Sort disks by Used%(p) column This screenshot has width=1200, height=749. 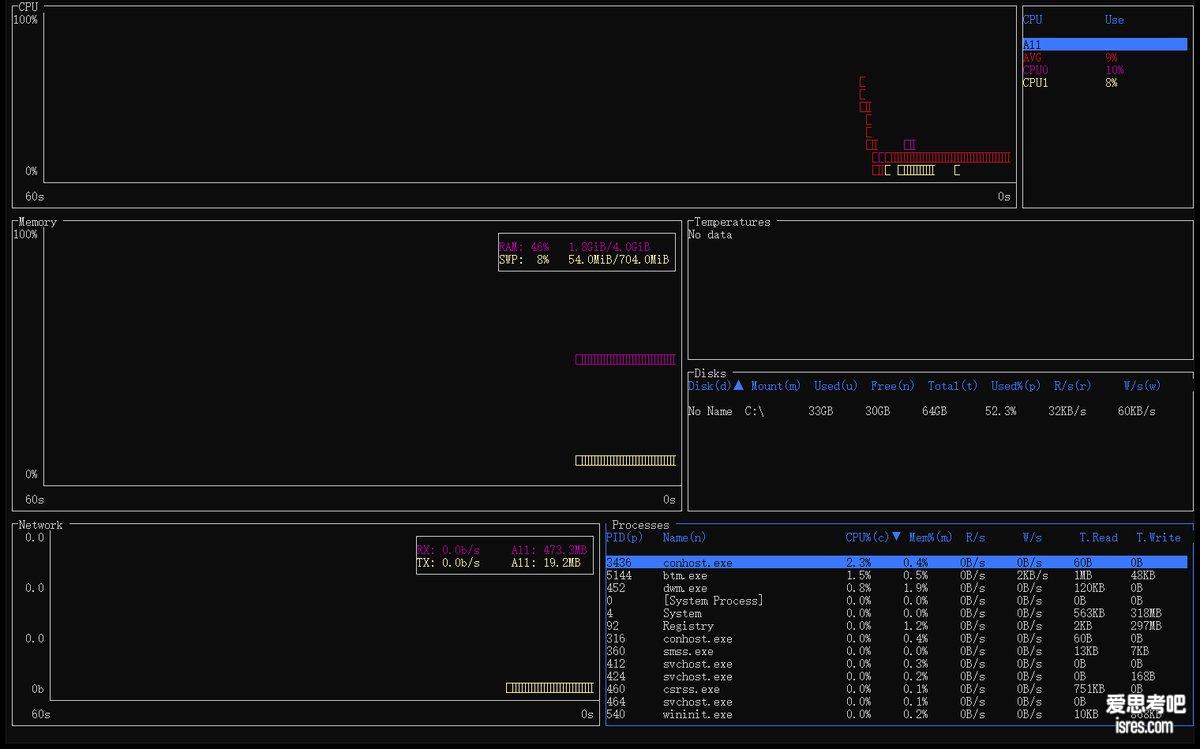[1016, 386]
